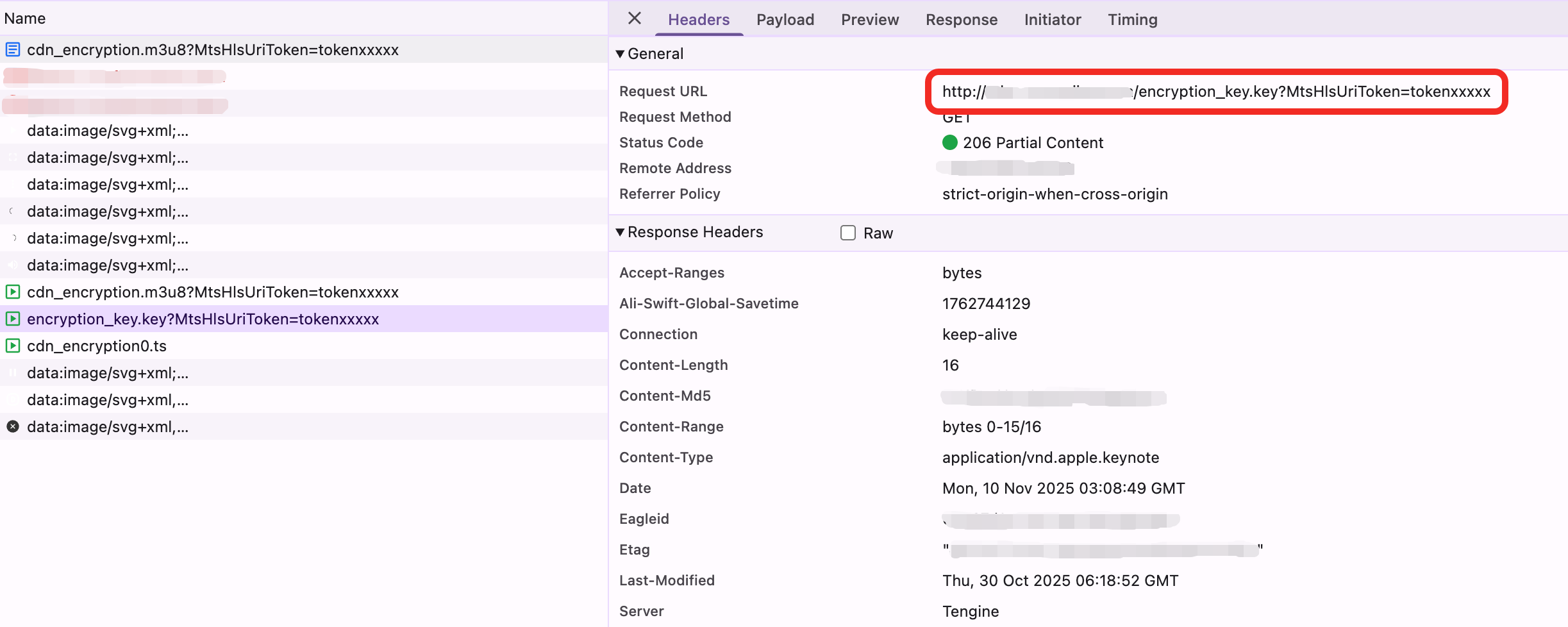Click media icon next to encryption_key.key request
The width and height of the screenshot is (1568, 627).
tap(13, 319)
